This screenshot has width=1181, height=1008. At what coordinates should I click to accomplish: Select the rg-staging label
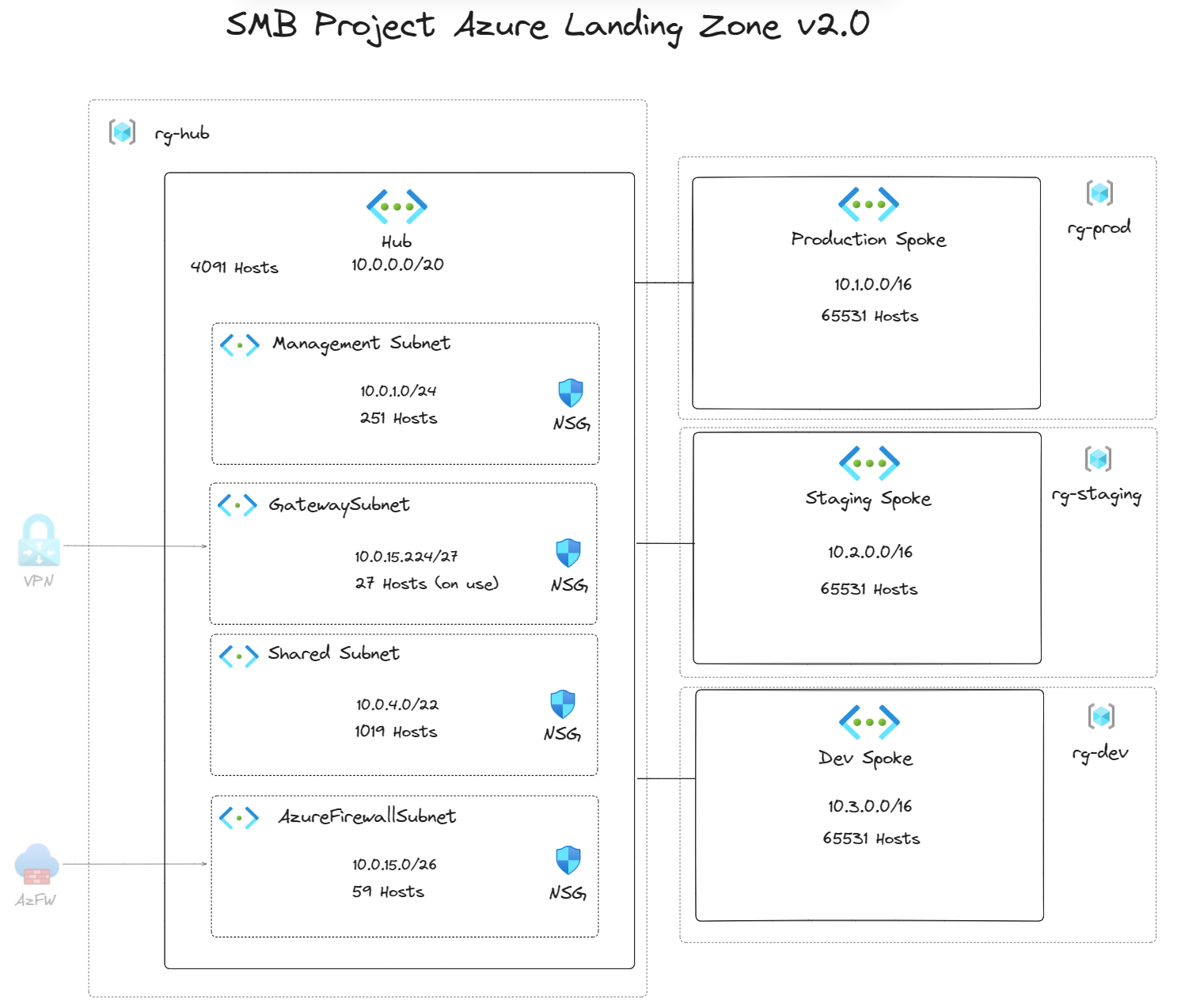point(1096,495)
